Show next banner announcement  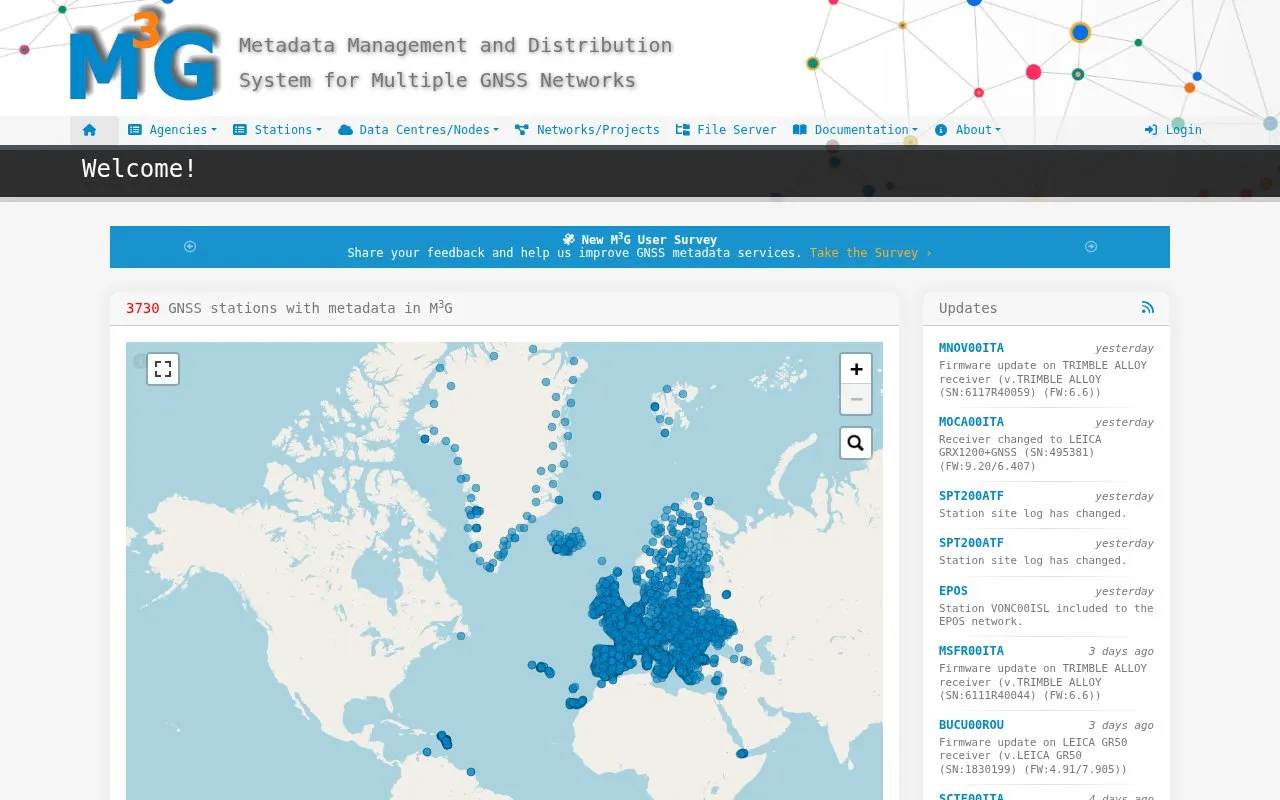point(1091,247)
